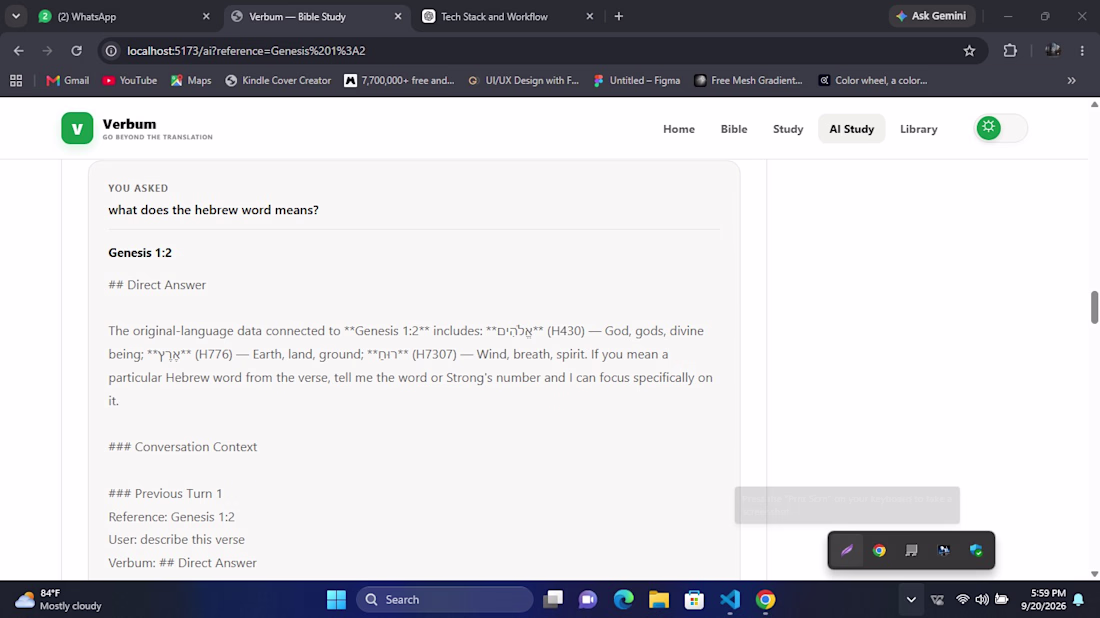Screen dimensions: 1100x618
Task: Open the Windows Start menu
Action: pos(336,600)
